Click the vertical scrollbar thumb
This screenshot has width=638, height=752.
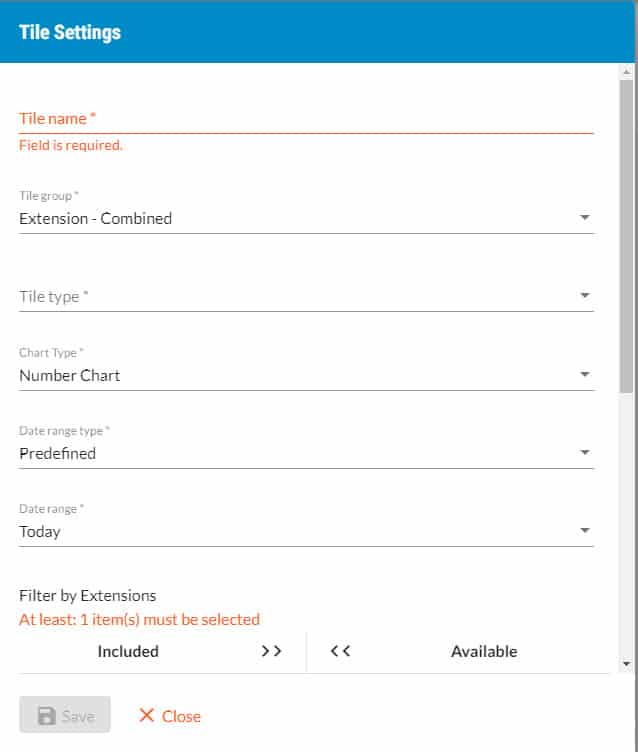coord(626,235)
